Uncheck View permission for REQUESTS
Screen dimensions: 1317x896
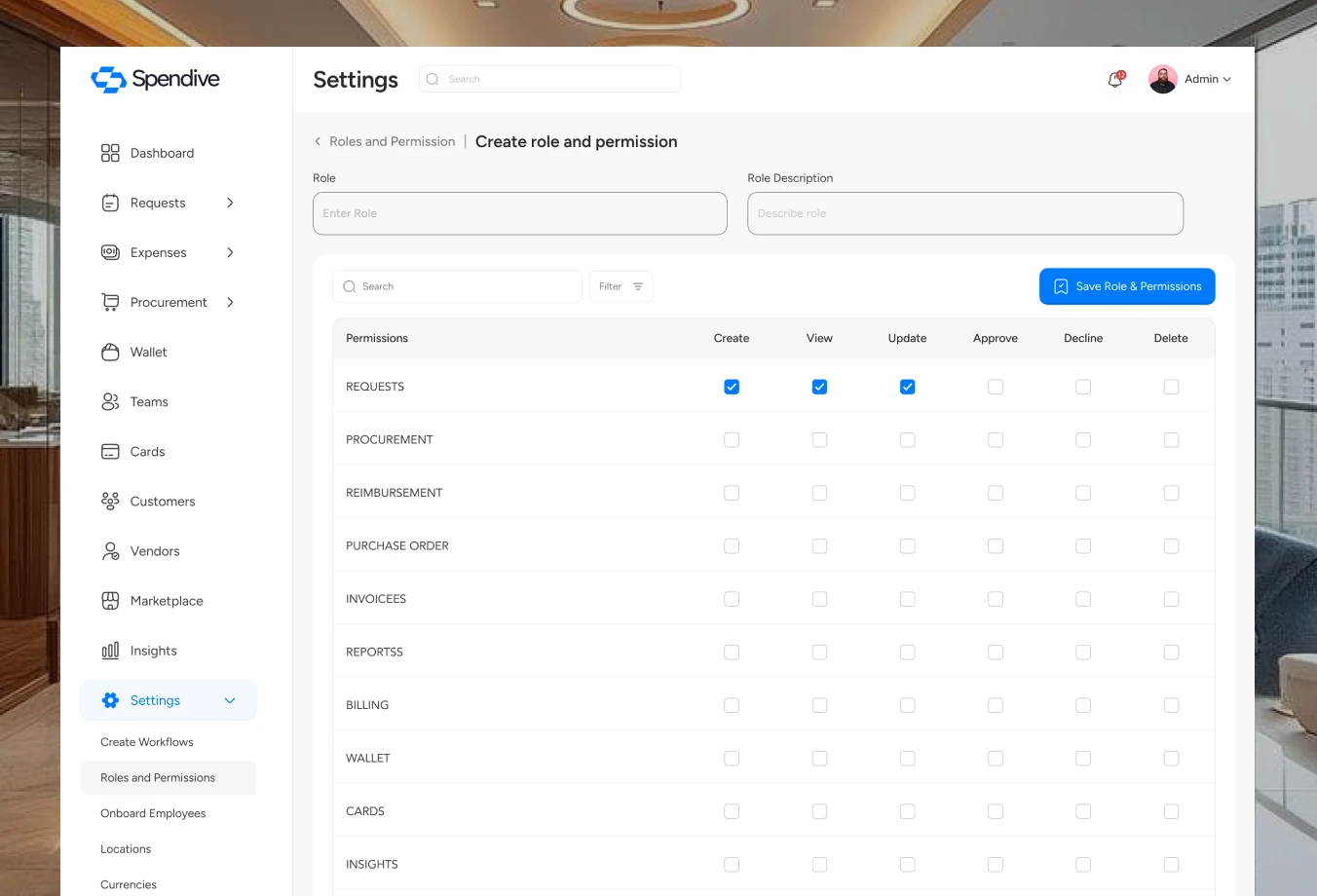coord(819,387)
